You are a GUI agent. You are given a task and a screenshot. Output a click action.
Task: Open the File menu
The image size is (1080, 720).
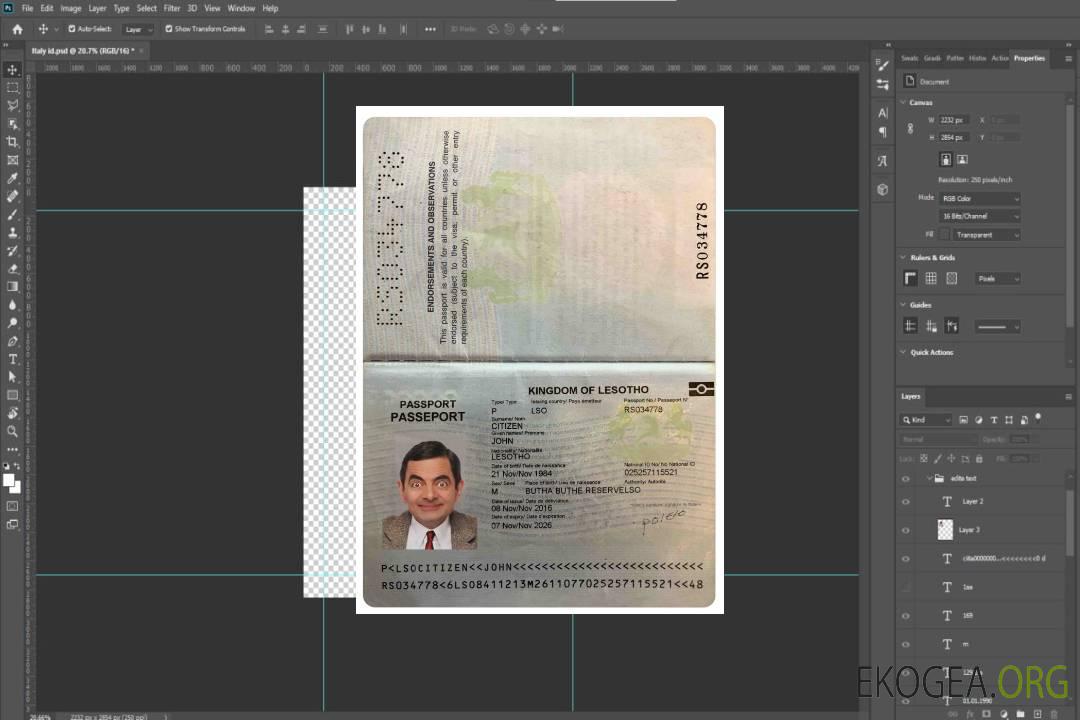[27, 8]
